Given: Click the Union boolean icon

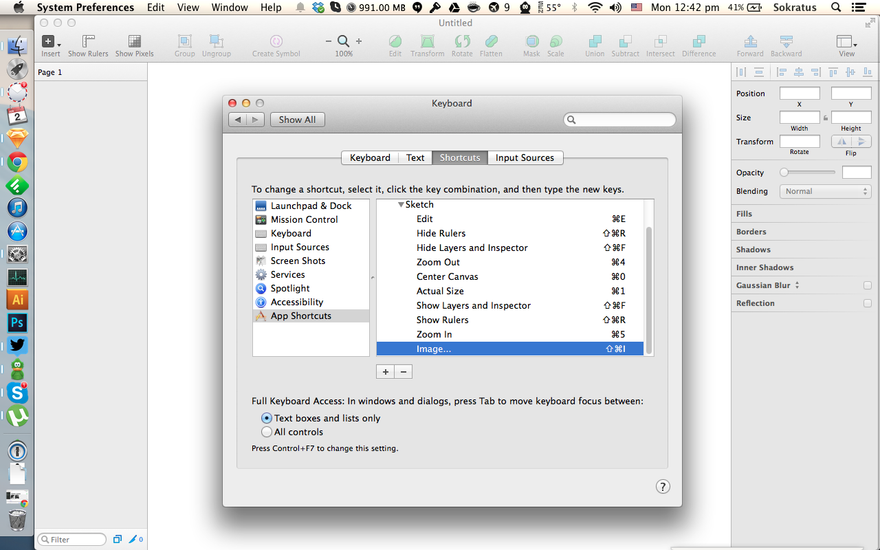Looking at the screenshot, I should coord(595,45).
